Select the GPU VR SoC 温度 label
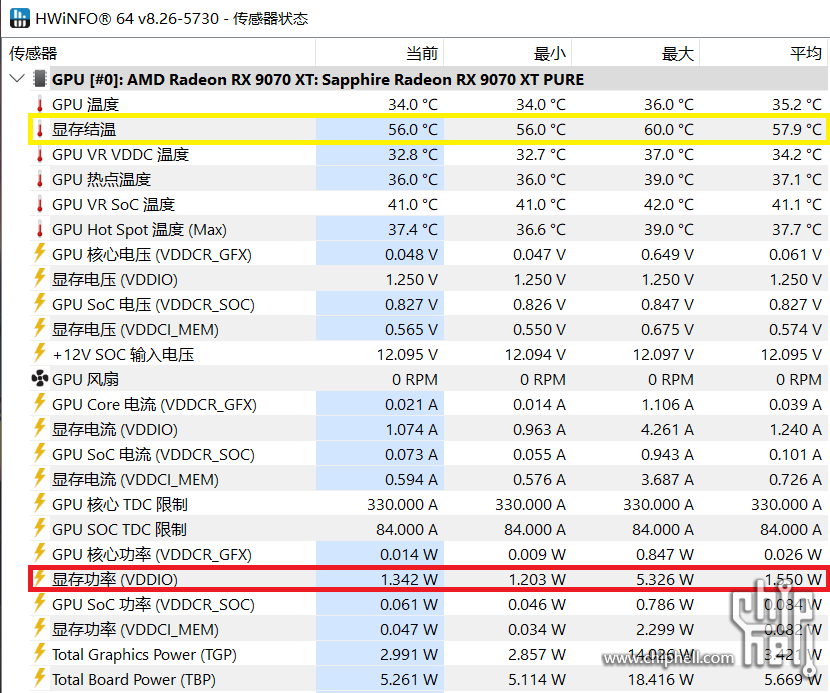Image resolution: width=830 pixels, height=693 pixels. point(113,204)
